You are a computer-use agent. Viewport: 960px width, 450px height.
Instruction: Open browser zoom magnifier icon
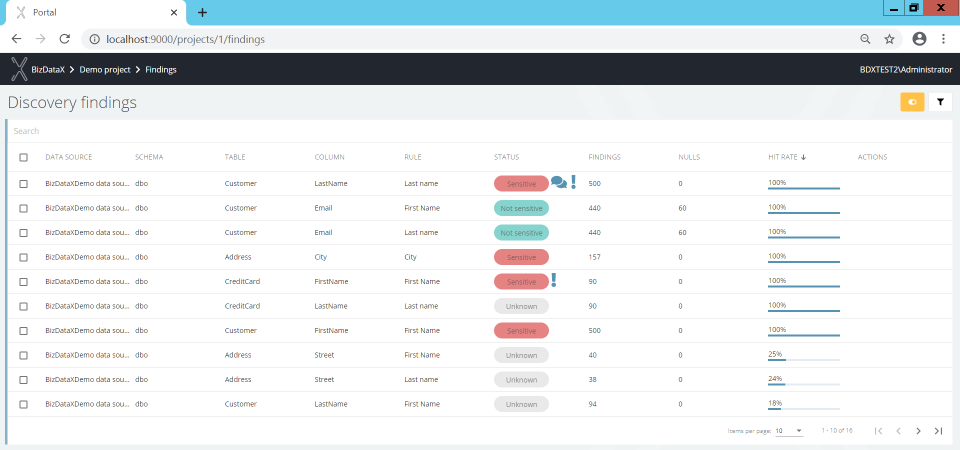click(865, 39)
